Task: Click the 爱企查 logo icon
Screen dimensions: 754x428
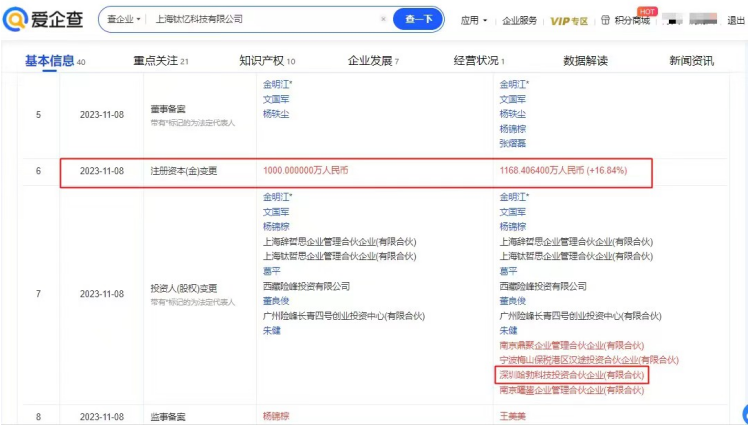Action: pos(14,19)
